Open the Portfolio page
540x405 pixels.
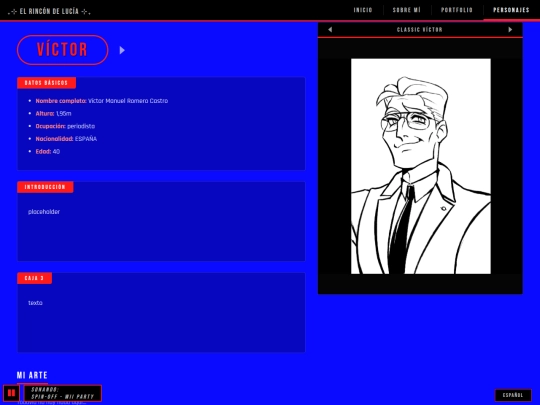pos(457,10)
